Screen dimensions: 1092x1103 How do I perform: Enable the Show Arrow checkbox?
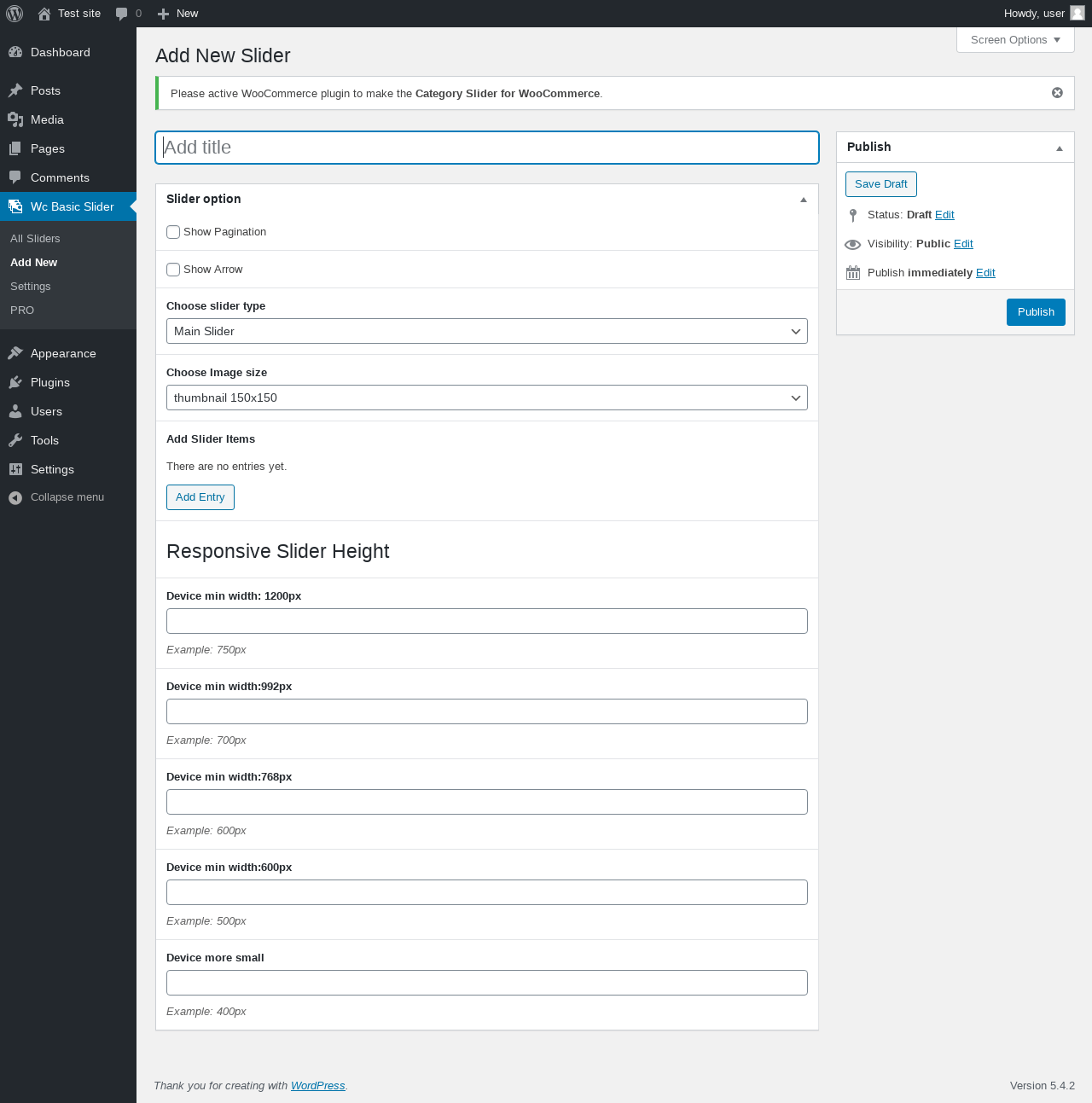point(173,270)
